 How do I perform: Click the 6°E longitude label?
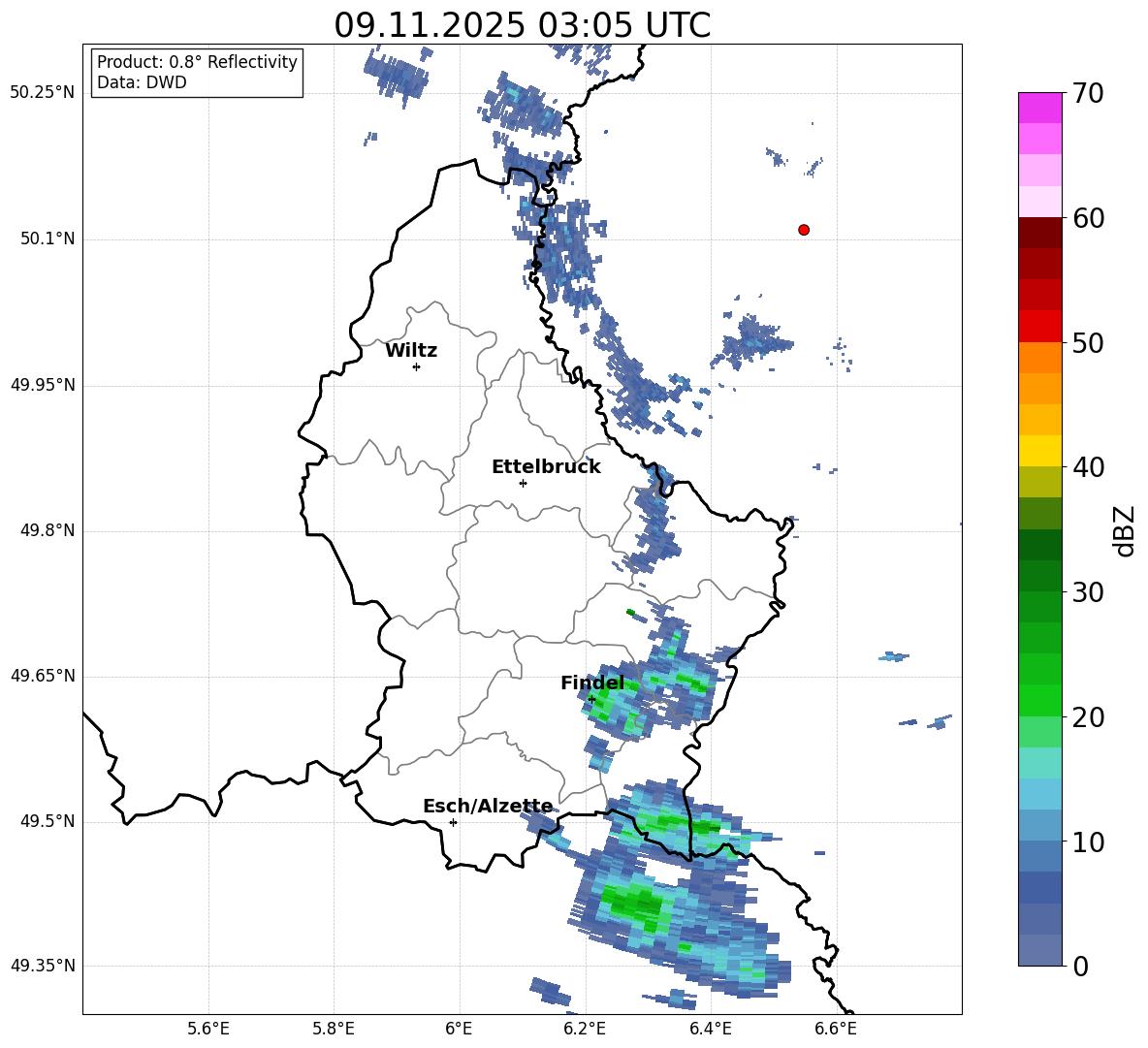[459, 1029]
